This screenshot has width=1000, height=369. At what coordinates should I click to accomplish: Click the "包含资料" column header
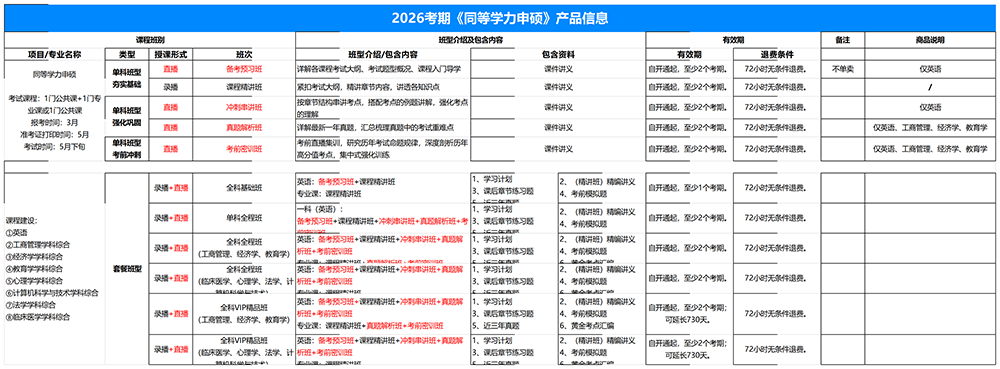[x=558, y=54]
